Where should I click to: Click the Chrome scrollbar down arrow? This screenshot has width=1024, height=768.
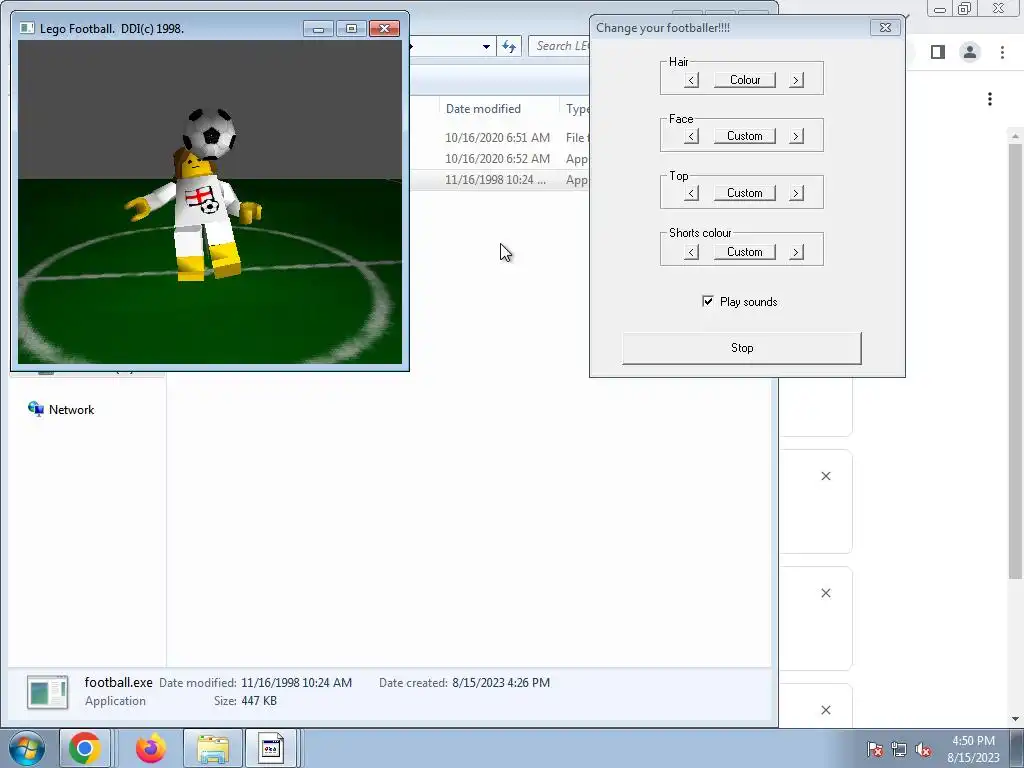[x=1015, y=719]
